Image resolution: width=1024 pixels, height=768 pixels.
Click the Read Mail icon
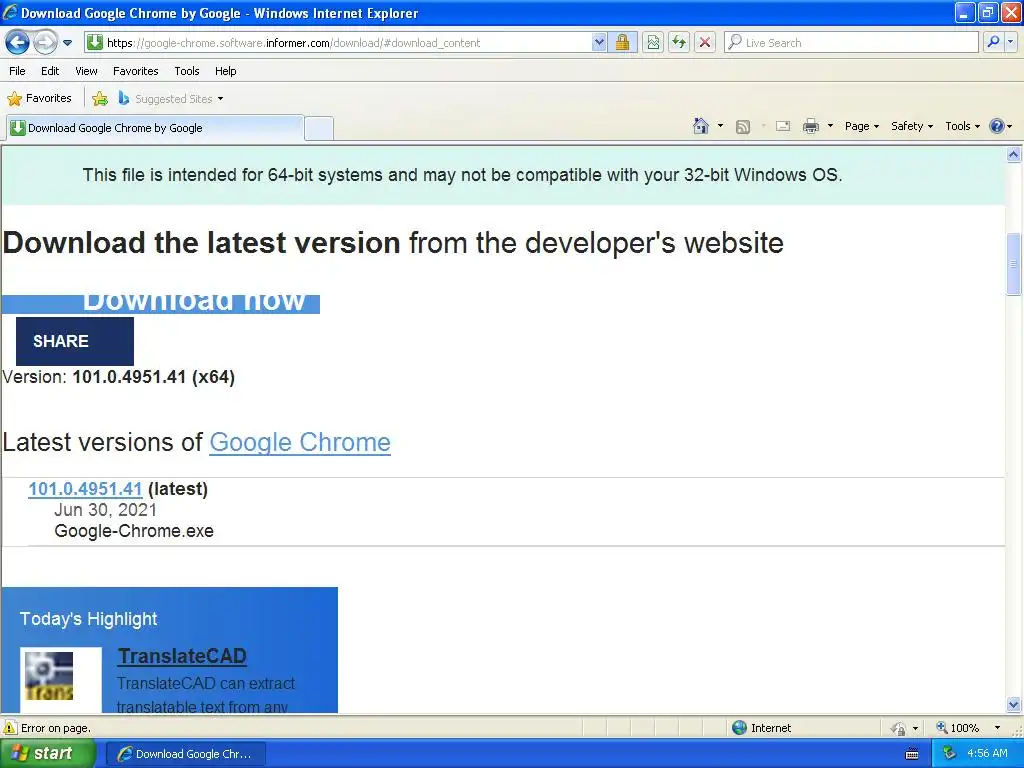783,126
